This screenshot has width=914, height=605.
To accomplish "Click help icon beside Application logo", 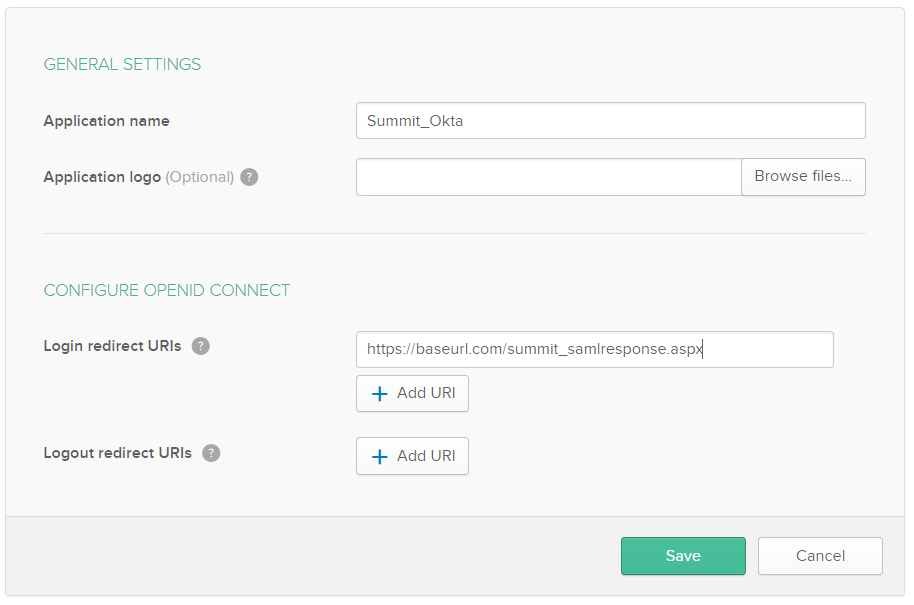I will (249, 177).
